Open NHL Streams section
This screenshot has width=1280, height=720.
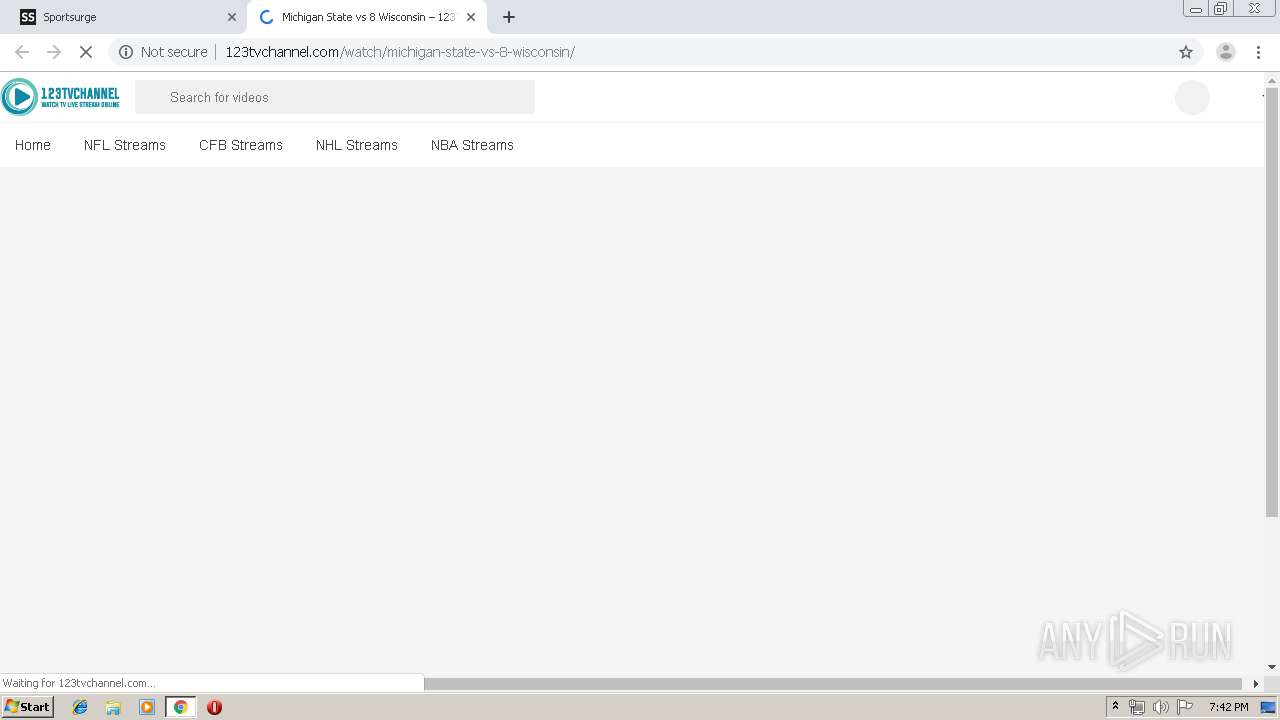pos(357,145)
